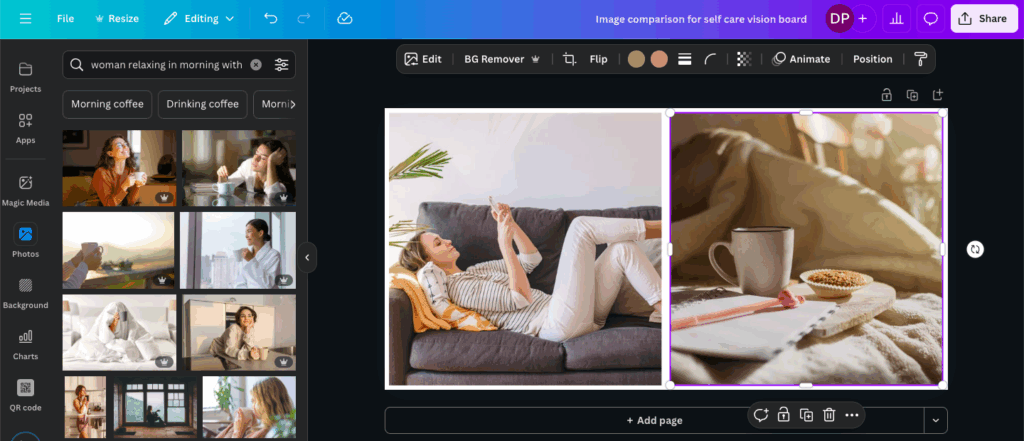Open Apps in the sidebar
Image resolution: width=1024 pixels, height=441 pixels.
click(x=25, y=129)
